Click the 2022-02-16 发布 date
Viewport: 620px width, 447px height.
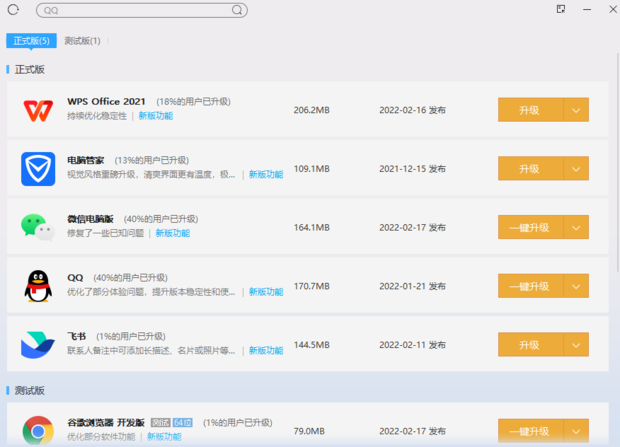[x=412, y=110]
